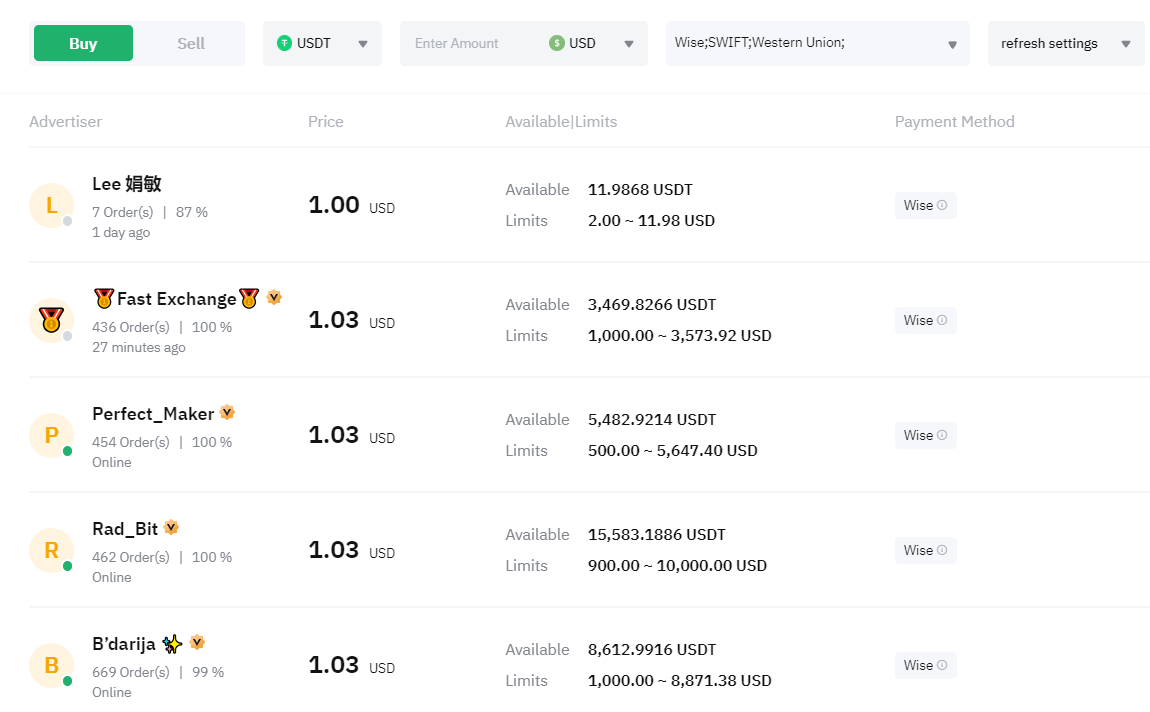Click Lee's yellow L avatar icon
1150x712 pixels.
[x=51, y=206]
